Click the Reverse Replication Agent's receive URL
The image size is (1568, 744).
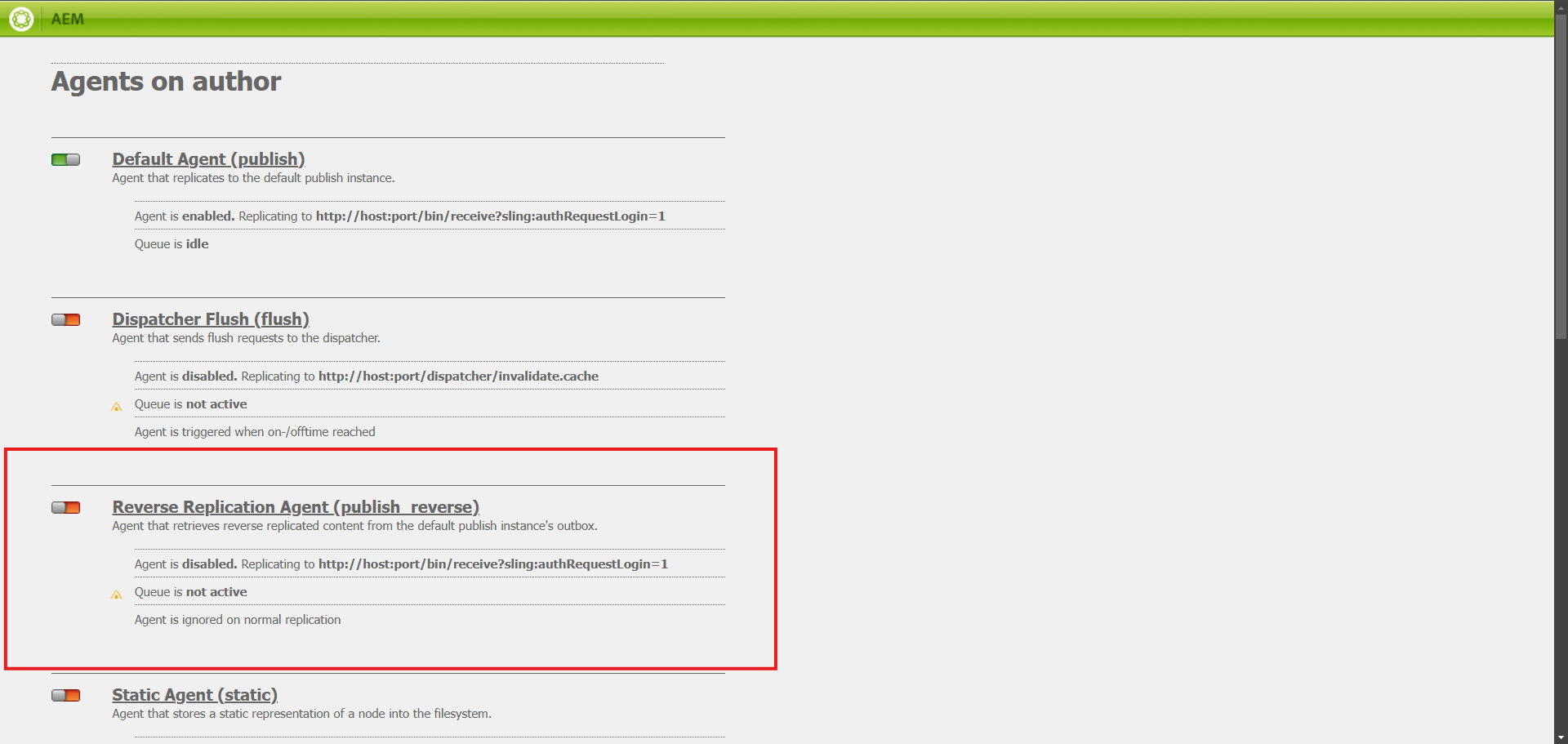tap(492, 564)
